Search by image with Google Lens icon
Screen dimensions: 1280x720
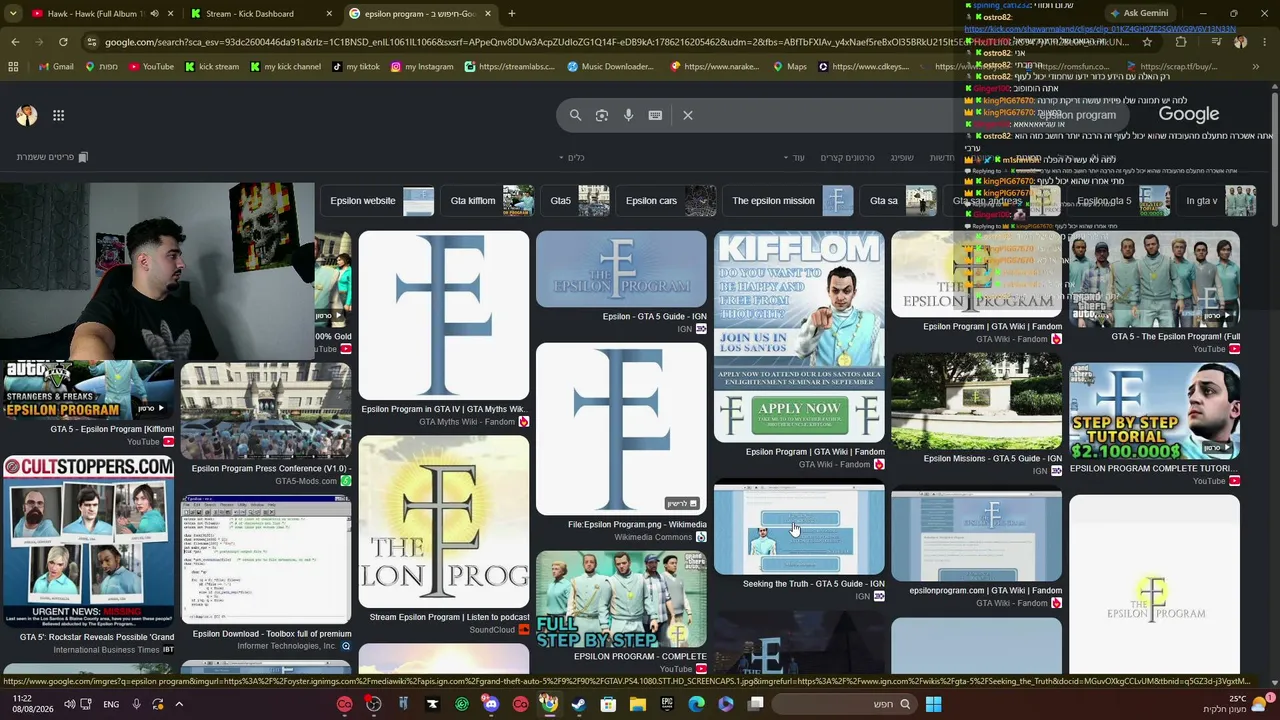point(602,115)
